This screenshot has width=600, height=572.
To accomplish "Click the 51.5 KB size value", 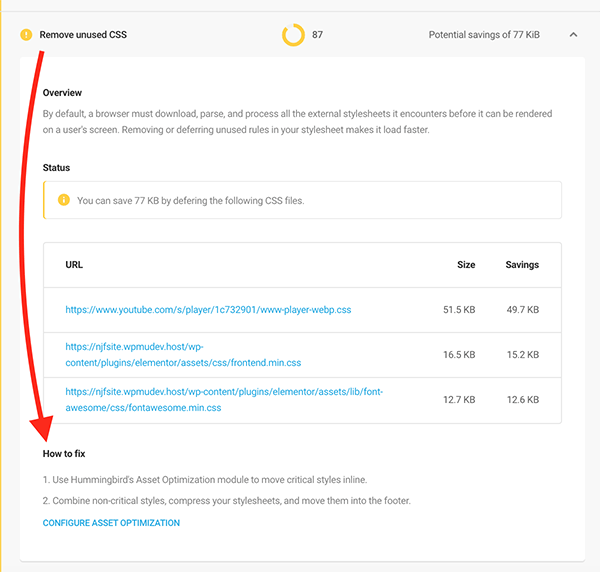I will 459,310.
